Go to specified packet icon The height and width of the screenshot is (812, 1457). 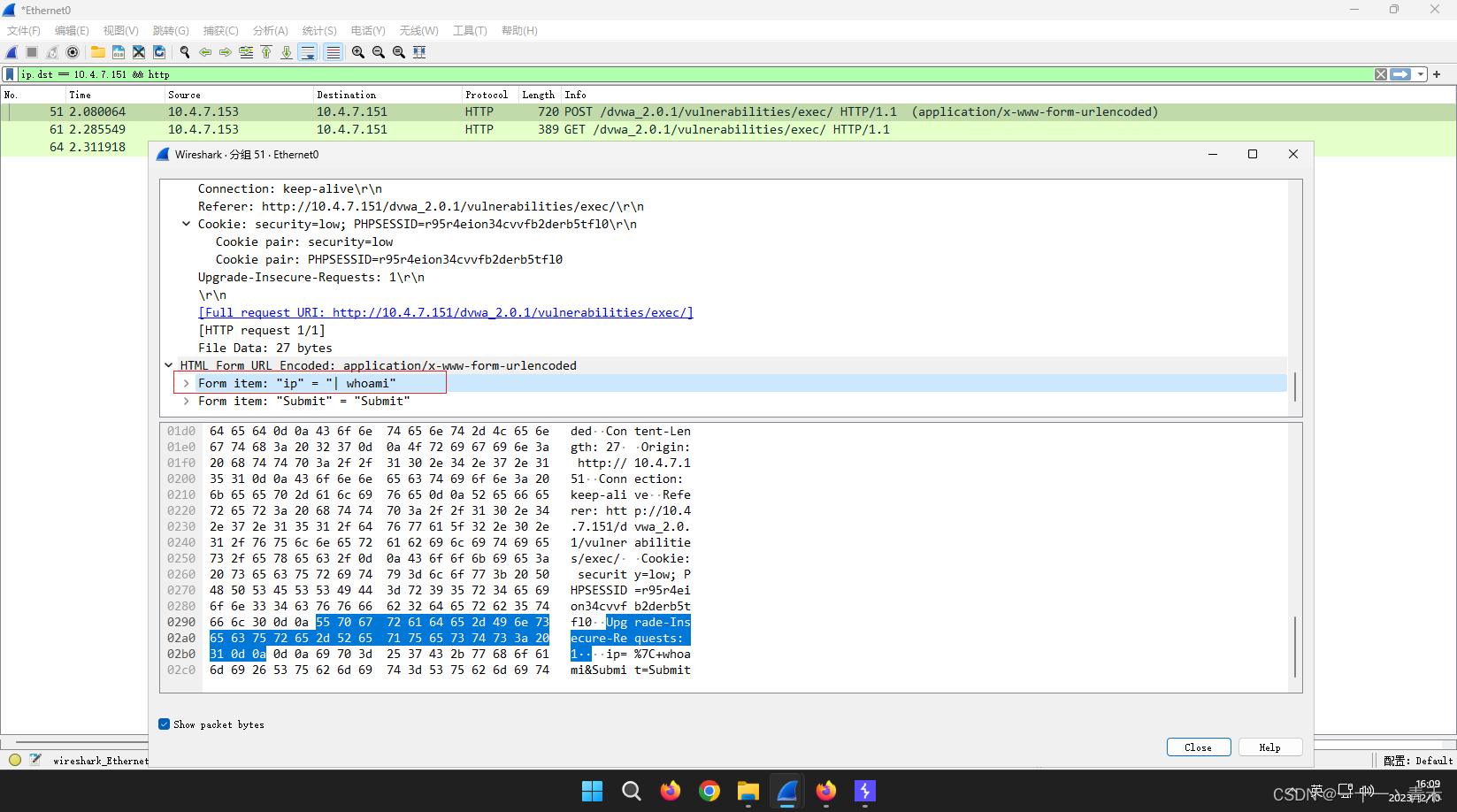point(246,52)
